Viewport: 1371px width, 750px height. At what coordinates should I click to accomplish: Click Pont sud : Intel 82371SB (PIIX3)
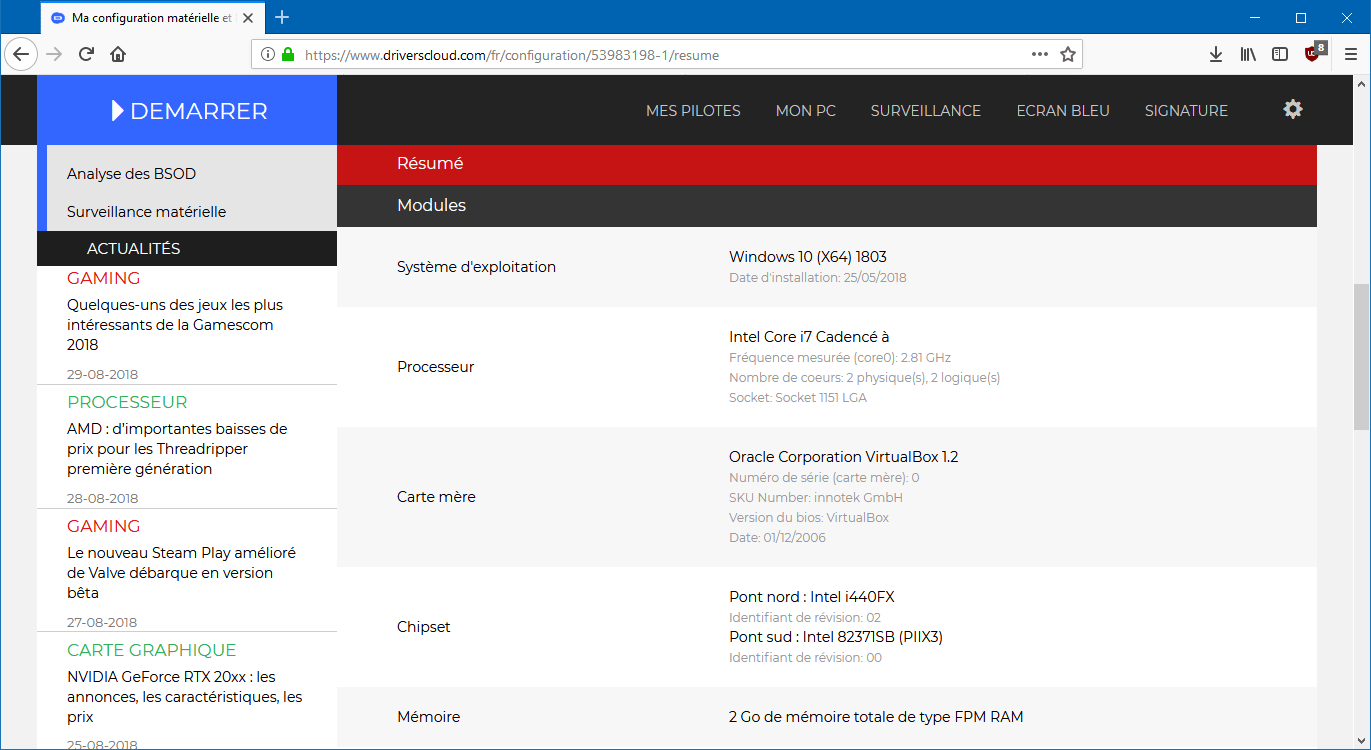[x=836, y=637]
